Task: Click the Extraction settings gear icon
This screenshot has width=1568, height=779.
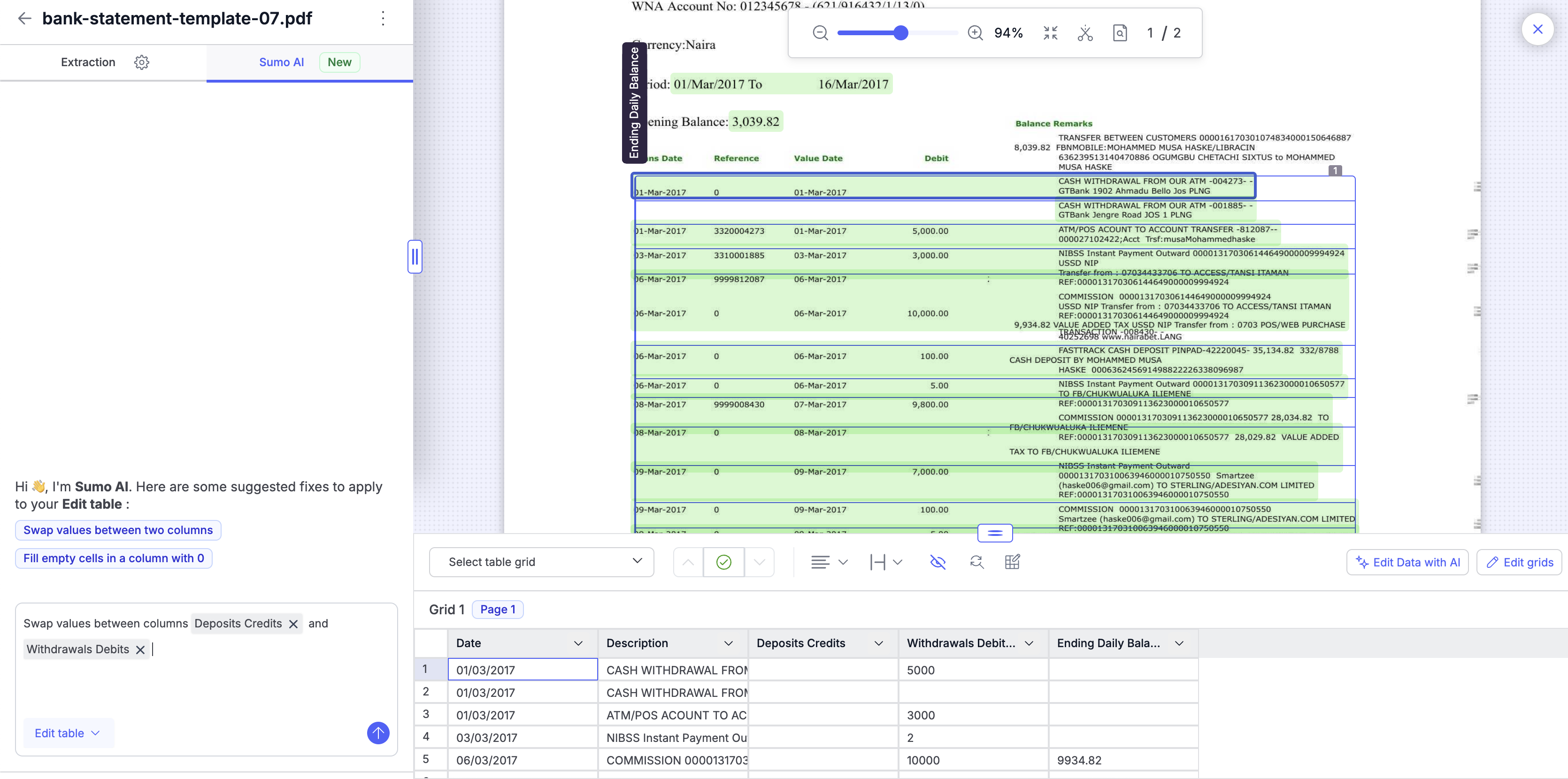Action: (141, 62)
